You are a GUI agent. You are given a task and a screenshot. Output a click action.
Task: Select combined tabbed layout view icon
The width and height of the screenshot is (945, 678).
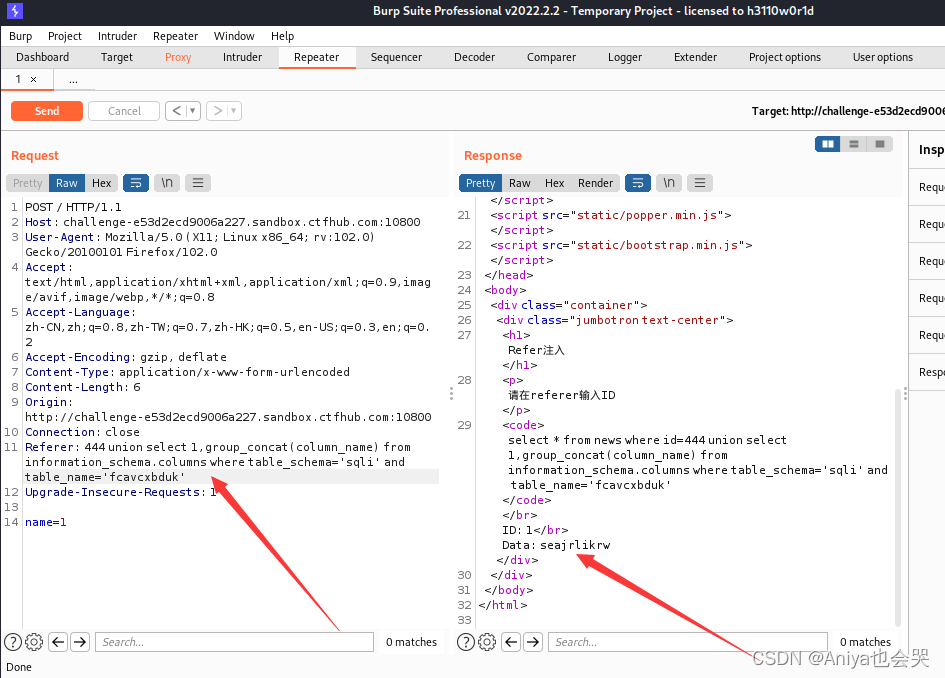(879, 144)
